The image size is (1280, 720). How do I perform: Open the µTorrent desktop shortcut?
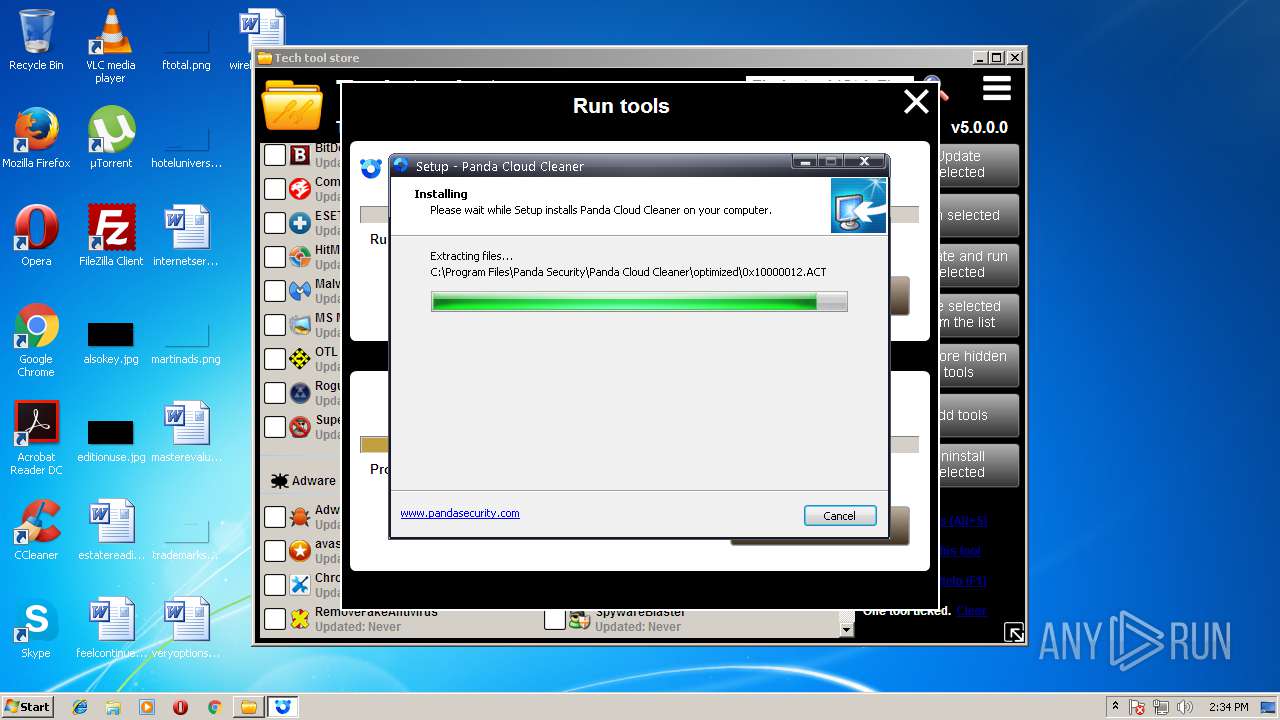click(x=110, y=138)
